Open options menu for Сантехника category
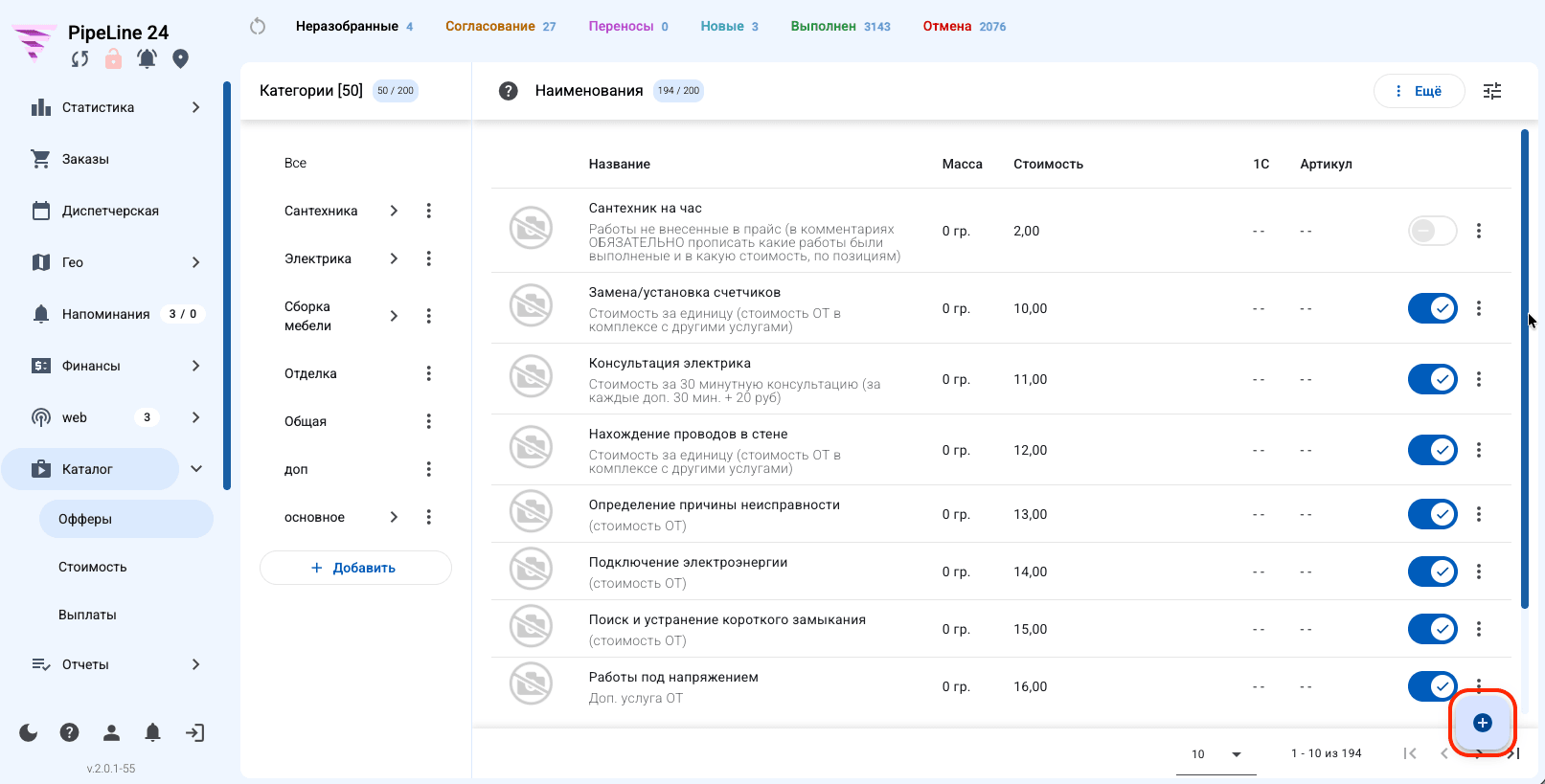1545x784 pixels. click(x=428, y=211)
